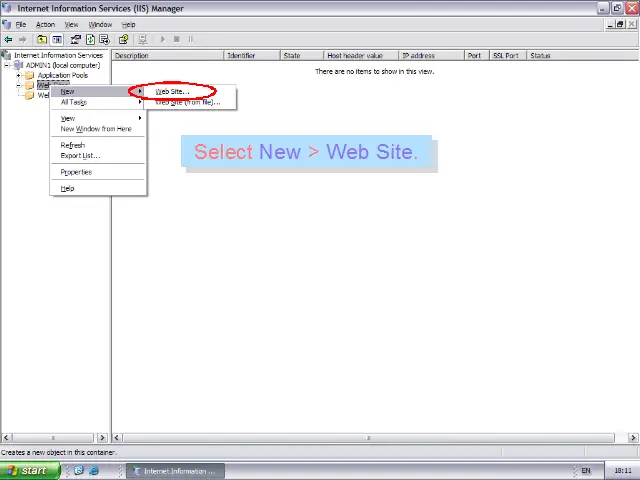
Task: Choose Help in context menu
Action: click(x=98, y=189)
